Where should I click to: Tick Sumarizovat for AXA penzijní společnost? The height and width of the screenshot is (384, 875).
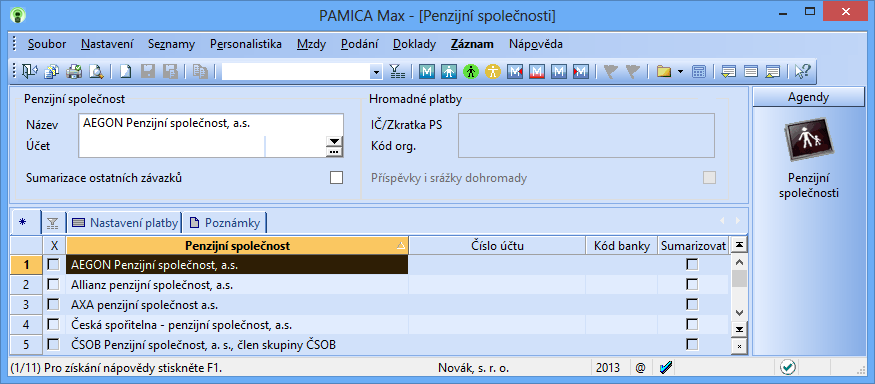click(x=692, y=305)
